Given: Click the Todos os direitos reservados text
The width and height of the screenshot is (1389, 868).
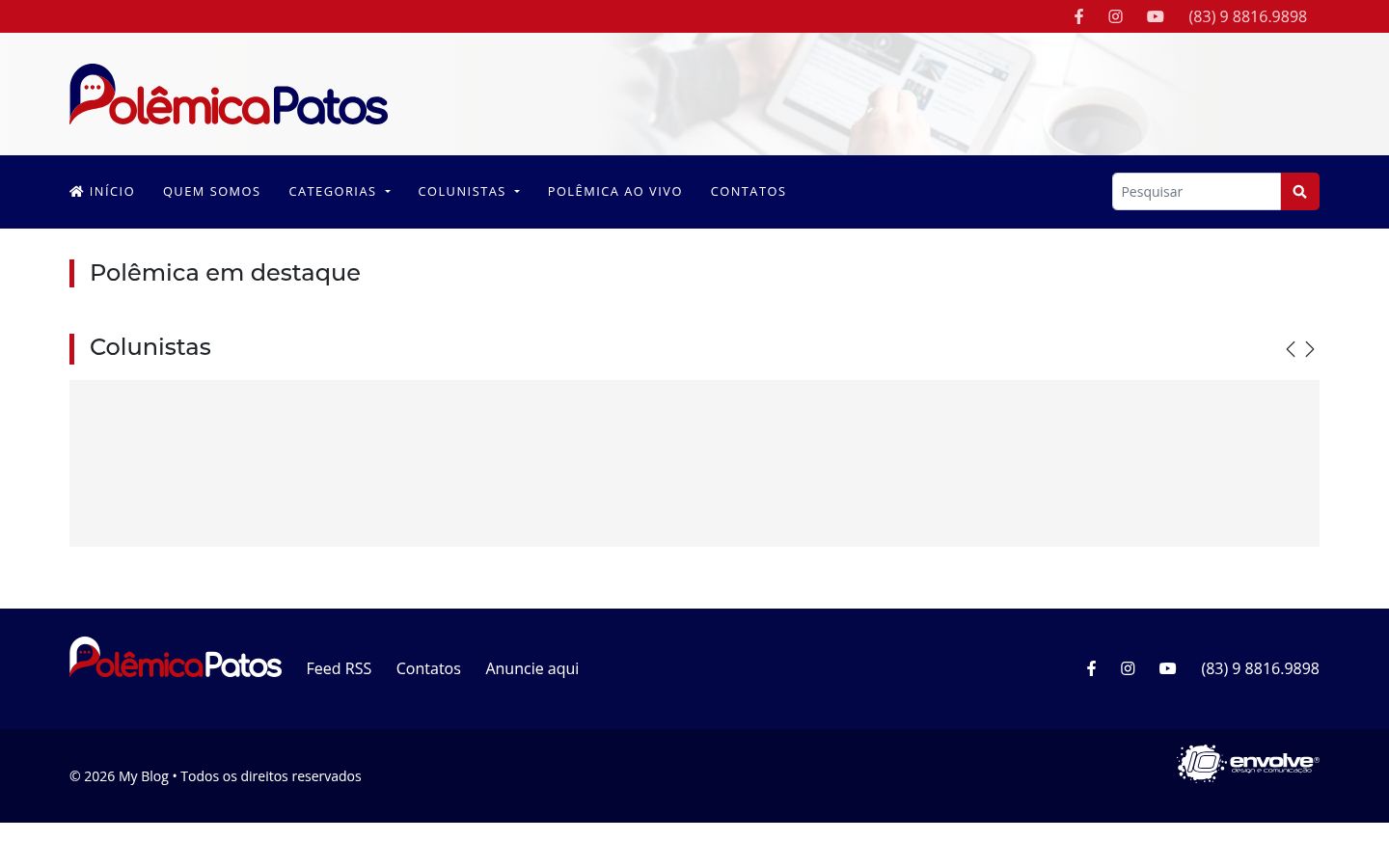Looking at the screenshot, I should point(271,776).
